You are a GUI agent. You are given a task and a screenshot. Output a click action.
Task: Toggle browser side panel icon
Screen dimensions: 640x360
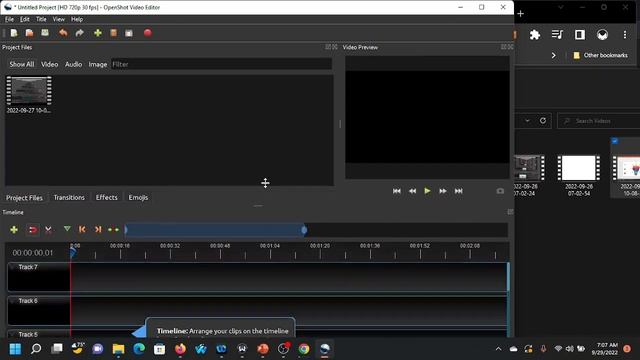pyautogui.click(x=580, y=35)
